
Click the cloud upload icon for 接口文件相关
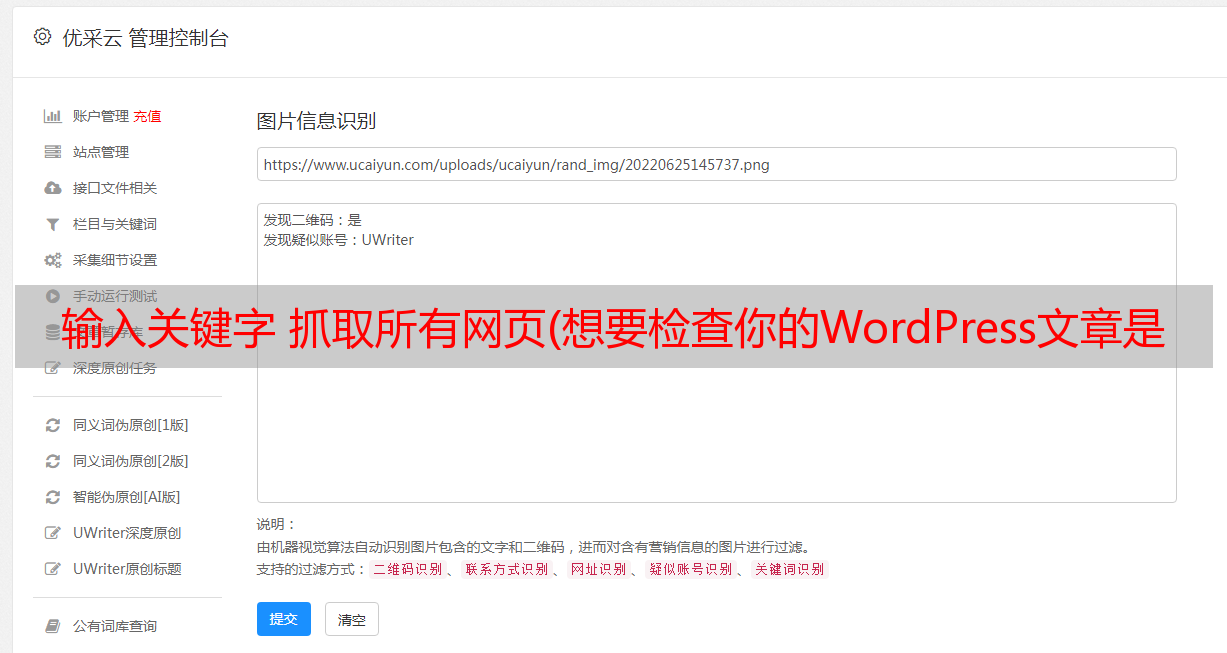[53, 188]
